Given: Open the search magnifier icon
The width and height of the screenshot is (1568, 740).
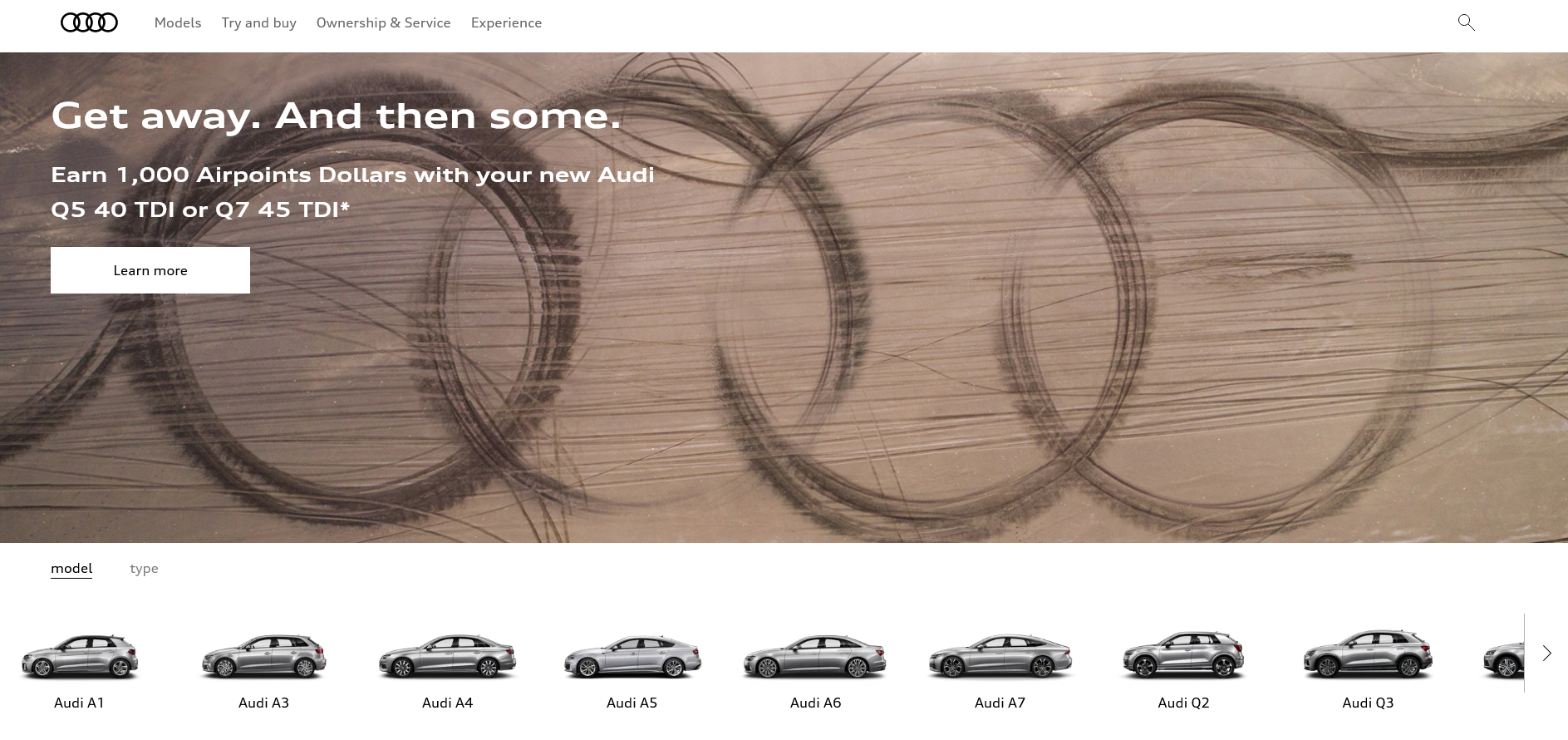Looking at the screenshot, I should click(1466, 22).
